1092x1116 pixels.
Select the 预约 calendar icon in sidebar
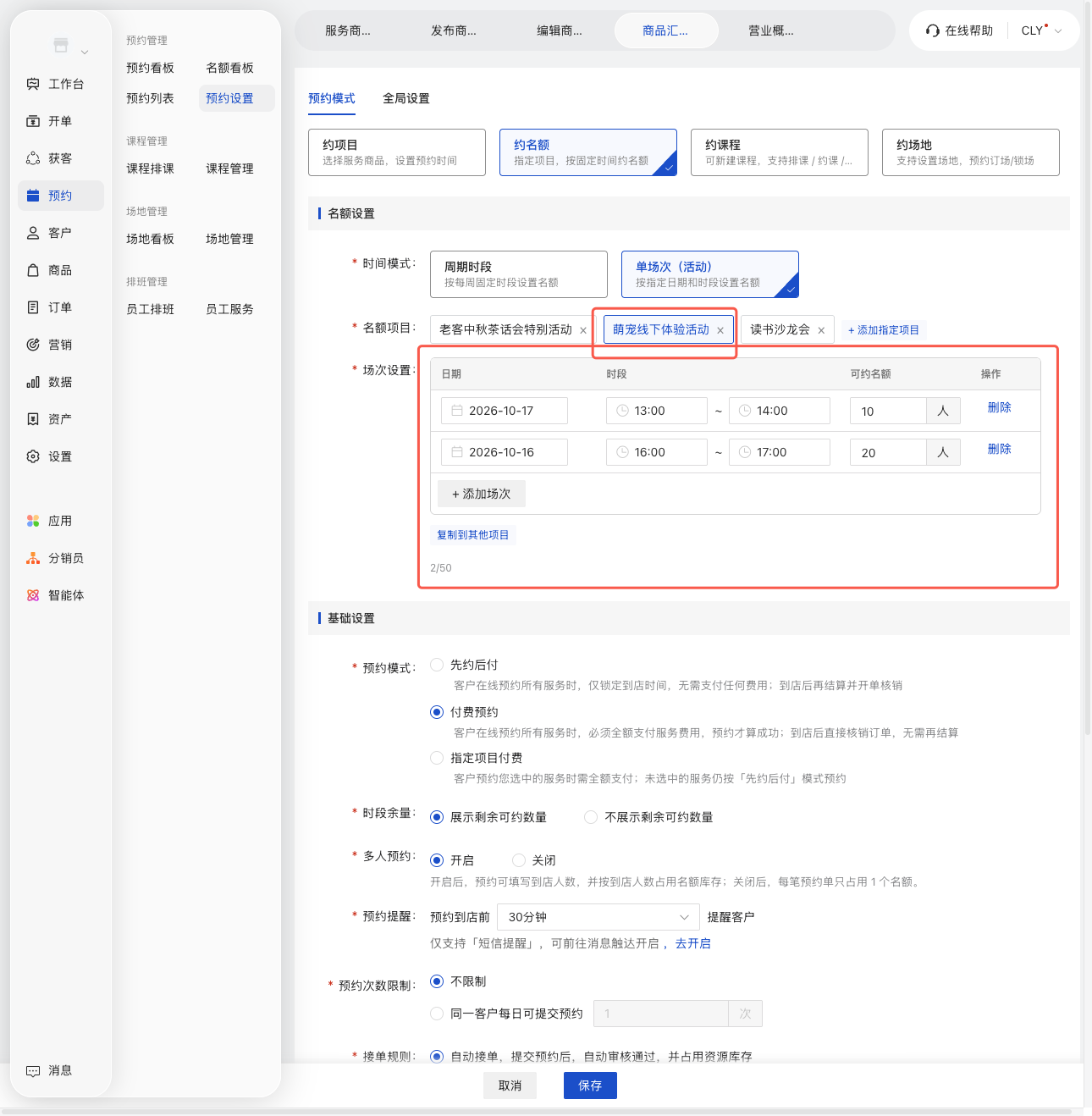pos(33,196)
